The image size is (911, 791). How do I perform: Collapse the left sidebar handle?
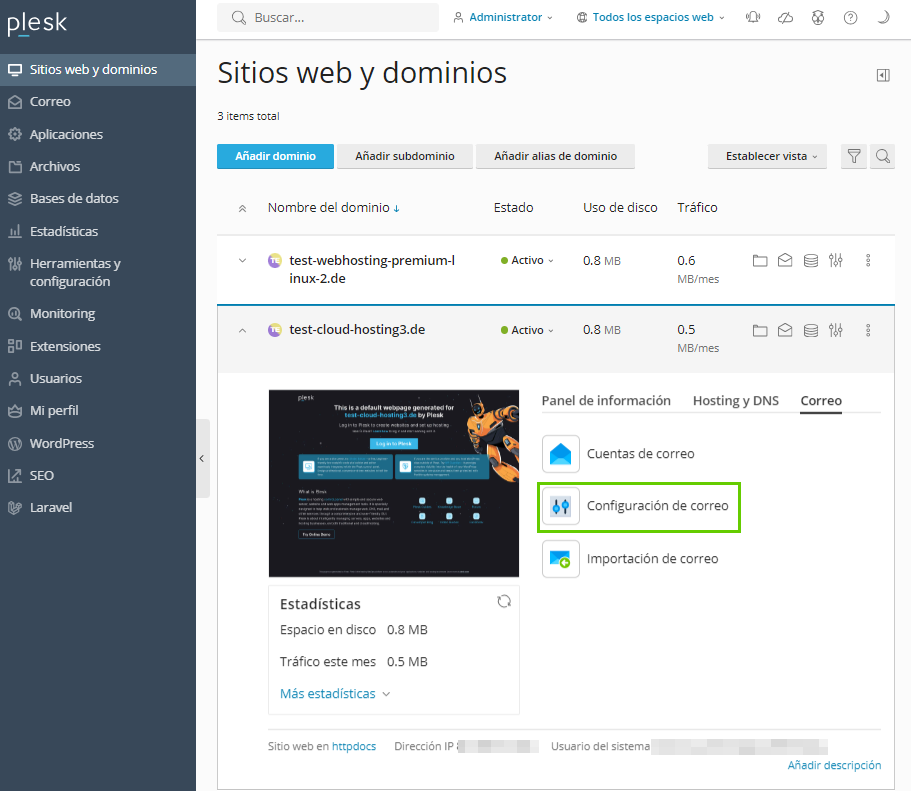(202, 458)
